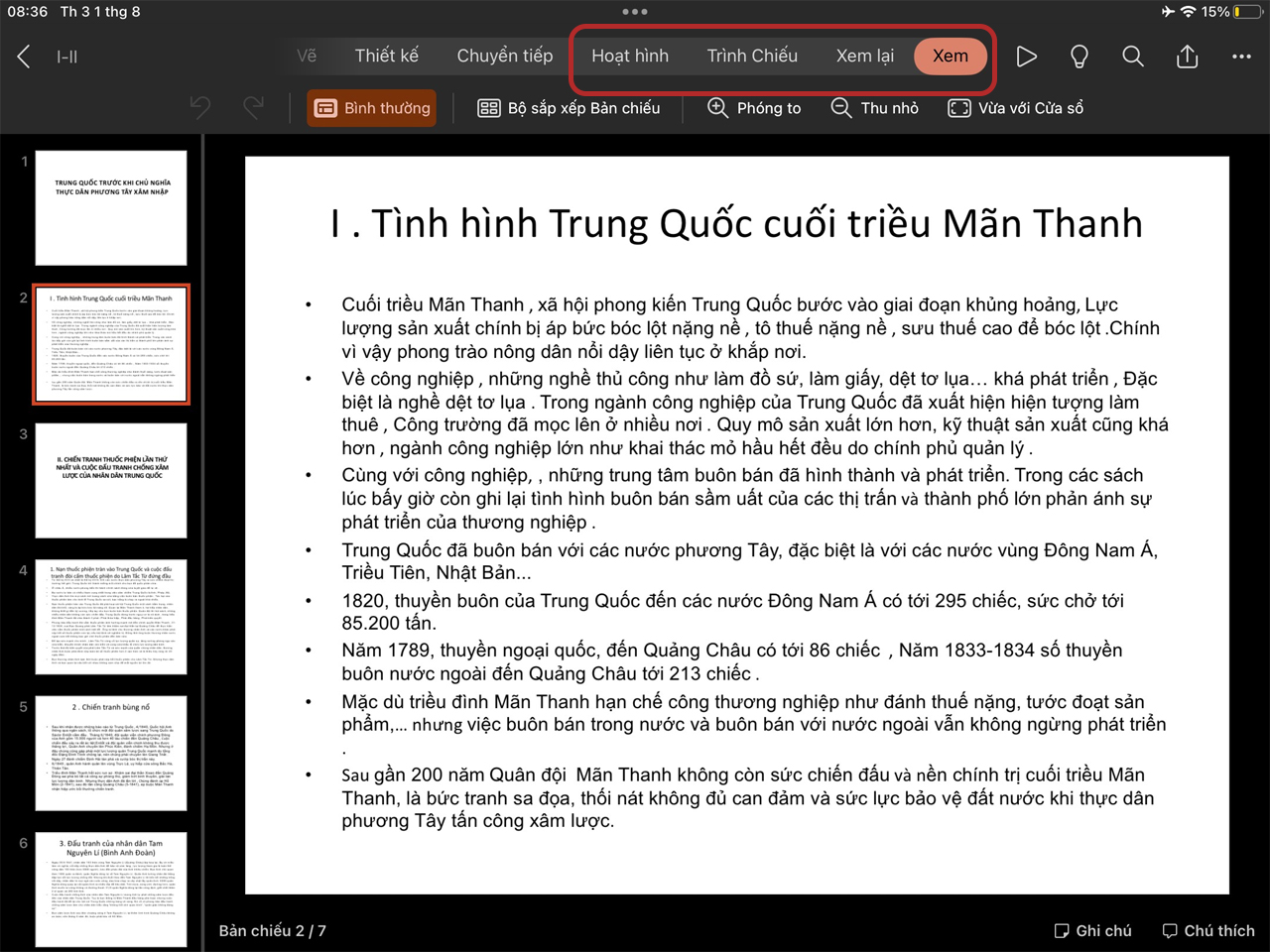Switch to the Vẽ tab
The image size is (1270, 952).
point(307,56)
